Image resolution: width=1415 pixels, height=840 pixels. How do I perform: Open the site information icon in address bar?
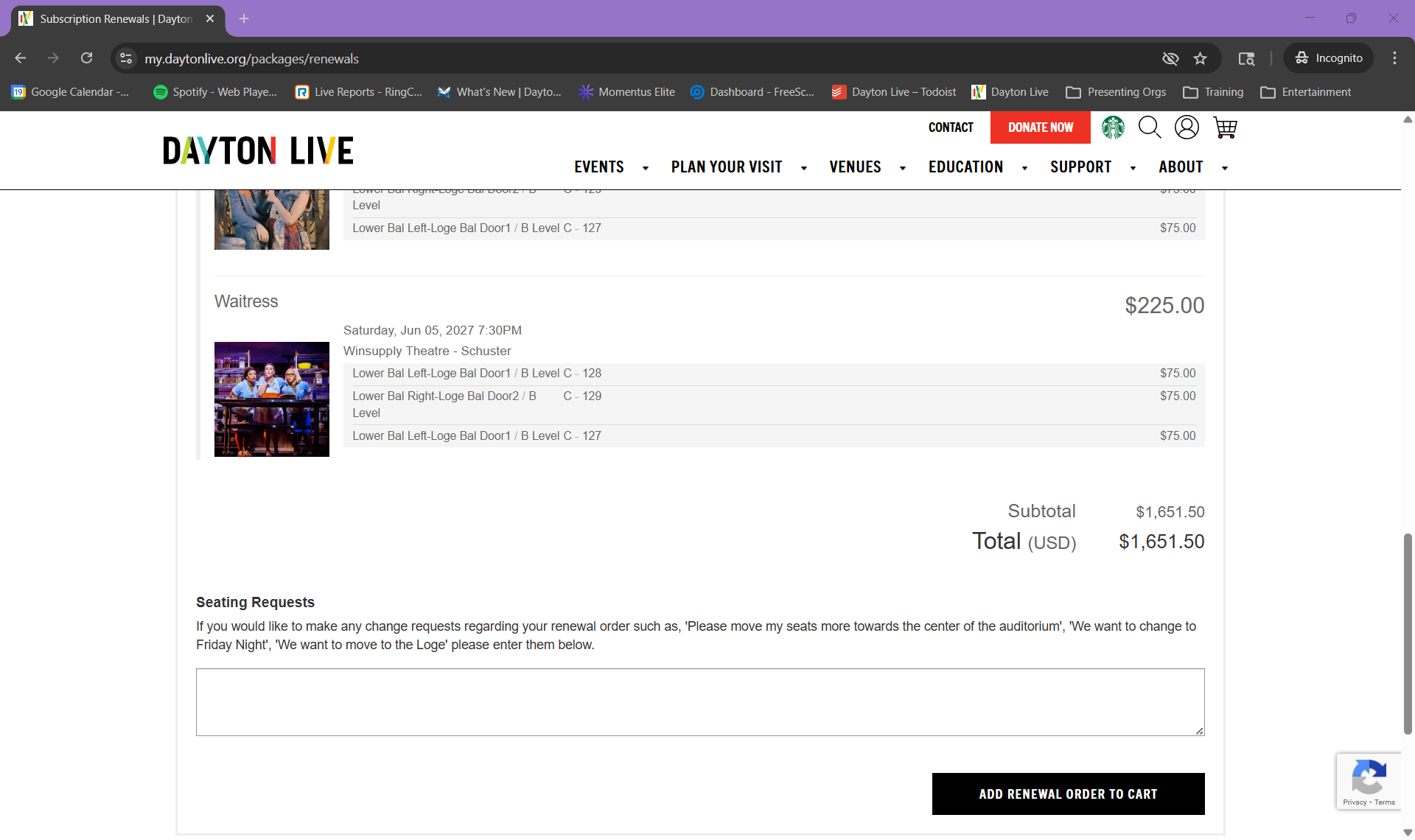click(x=126, y=58)
